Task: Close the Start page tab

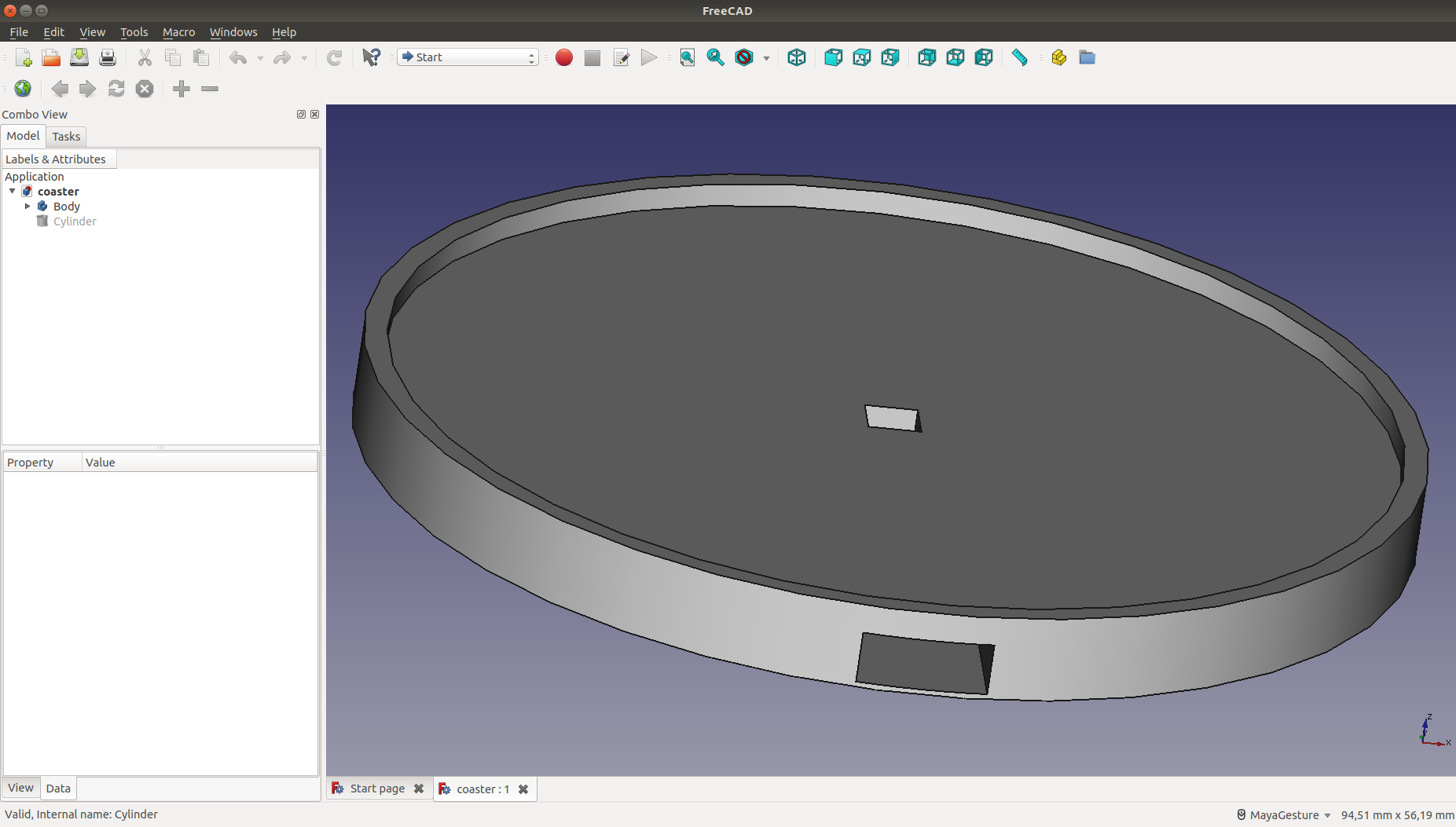Action: point(419,789)
